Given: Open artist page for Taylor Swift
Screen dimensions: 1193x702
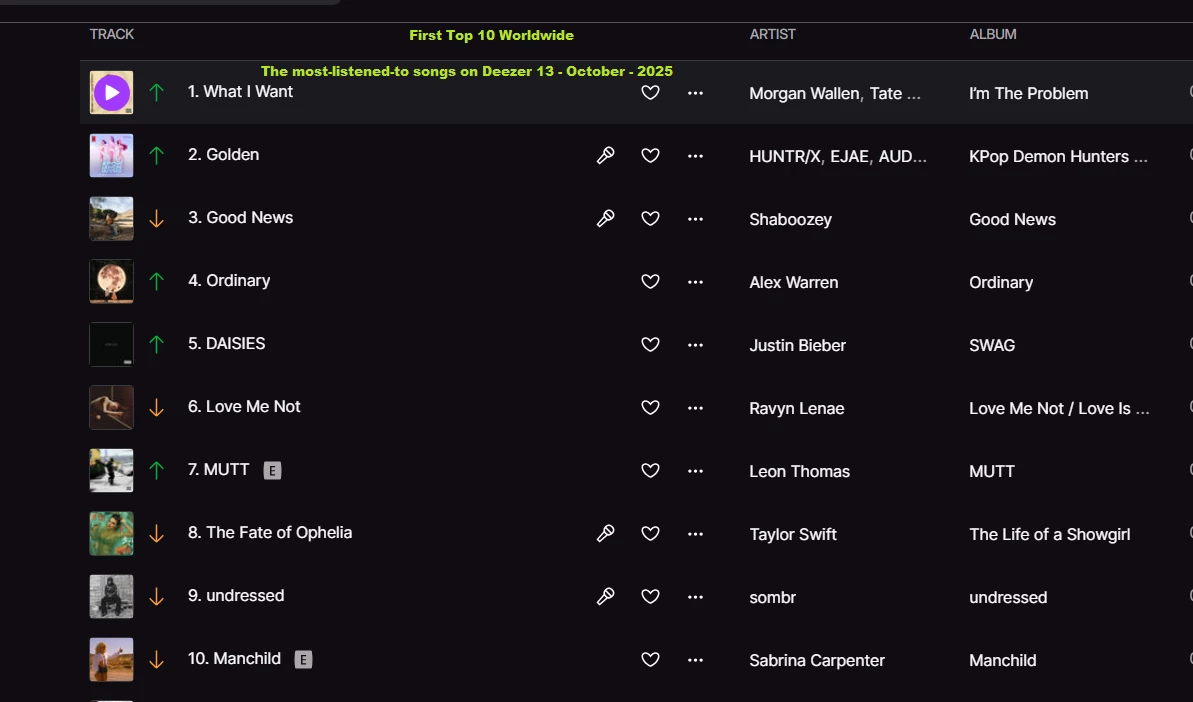Looking at the screenshot, I should (793, 535).
